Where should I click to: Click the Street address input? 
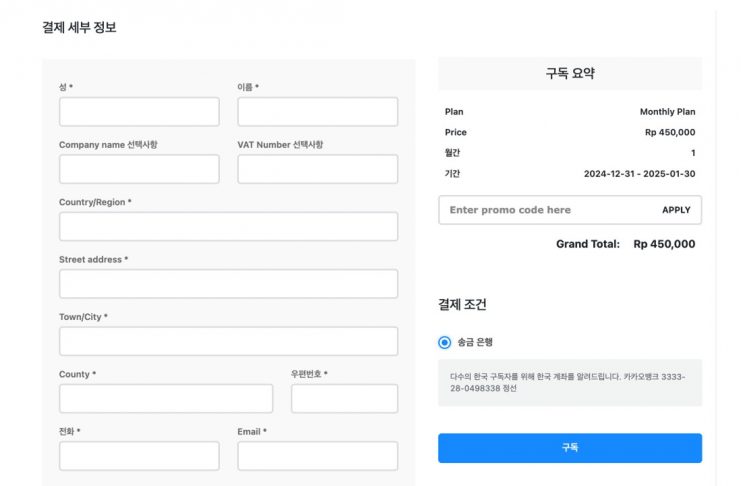pyautogui.click(x=228, y=284)
